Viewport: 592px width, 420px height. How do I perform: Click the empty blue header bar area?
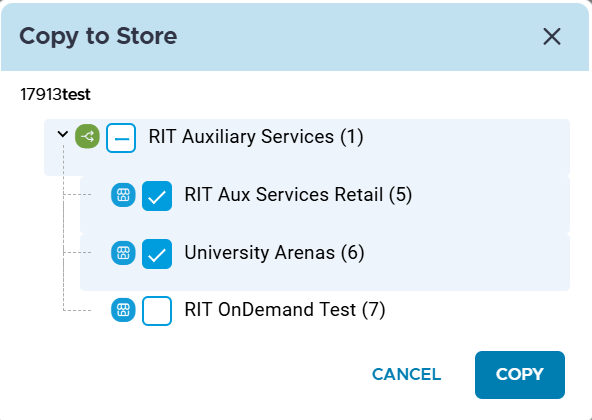point(359,37)
